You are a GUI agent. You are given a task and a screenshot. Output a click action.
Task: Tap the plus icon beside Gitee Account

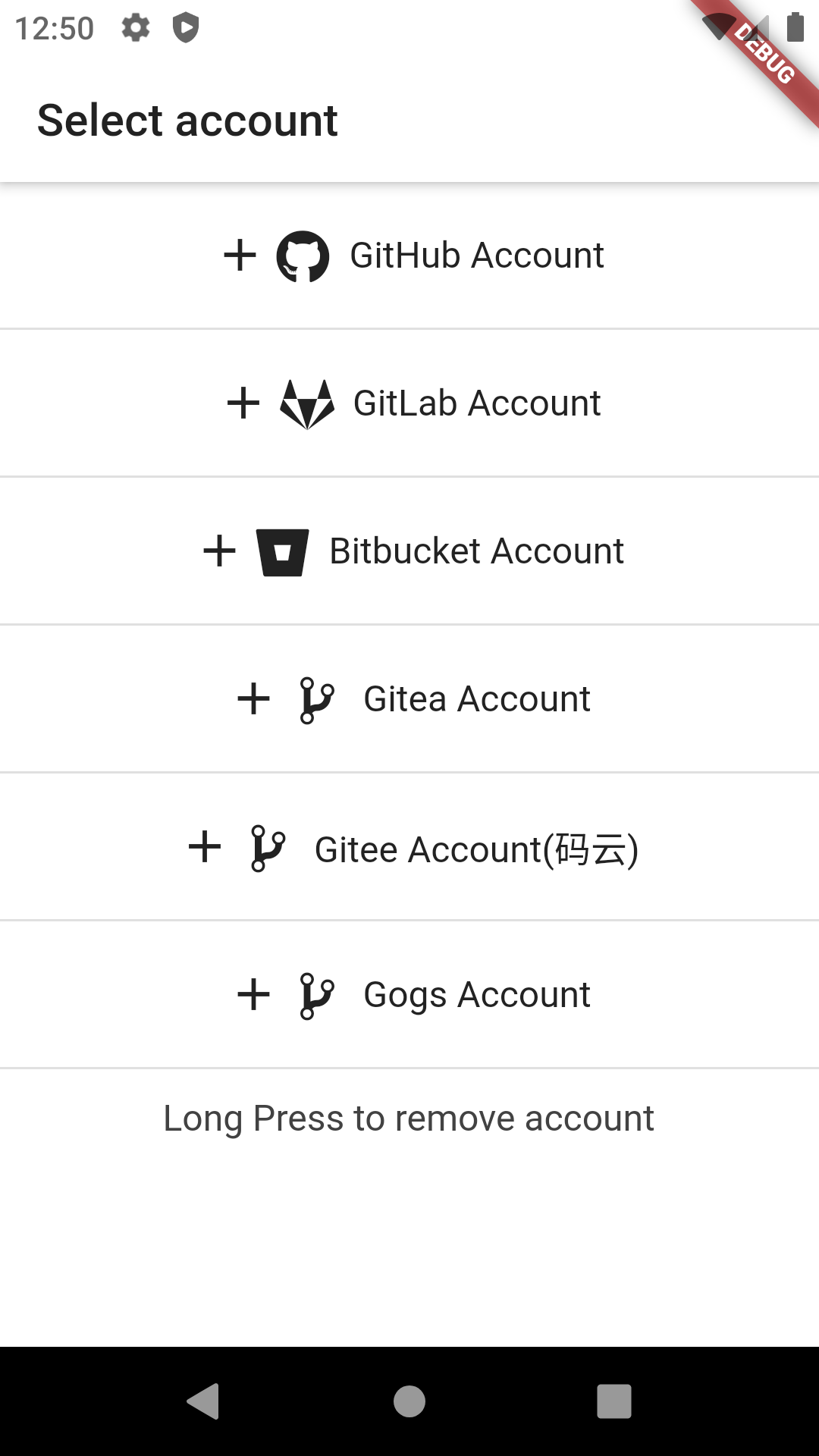point(205,847)
